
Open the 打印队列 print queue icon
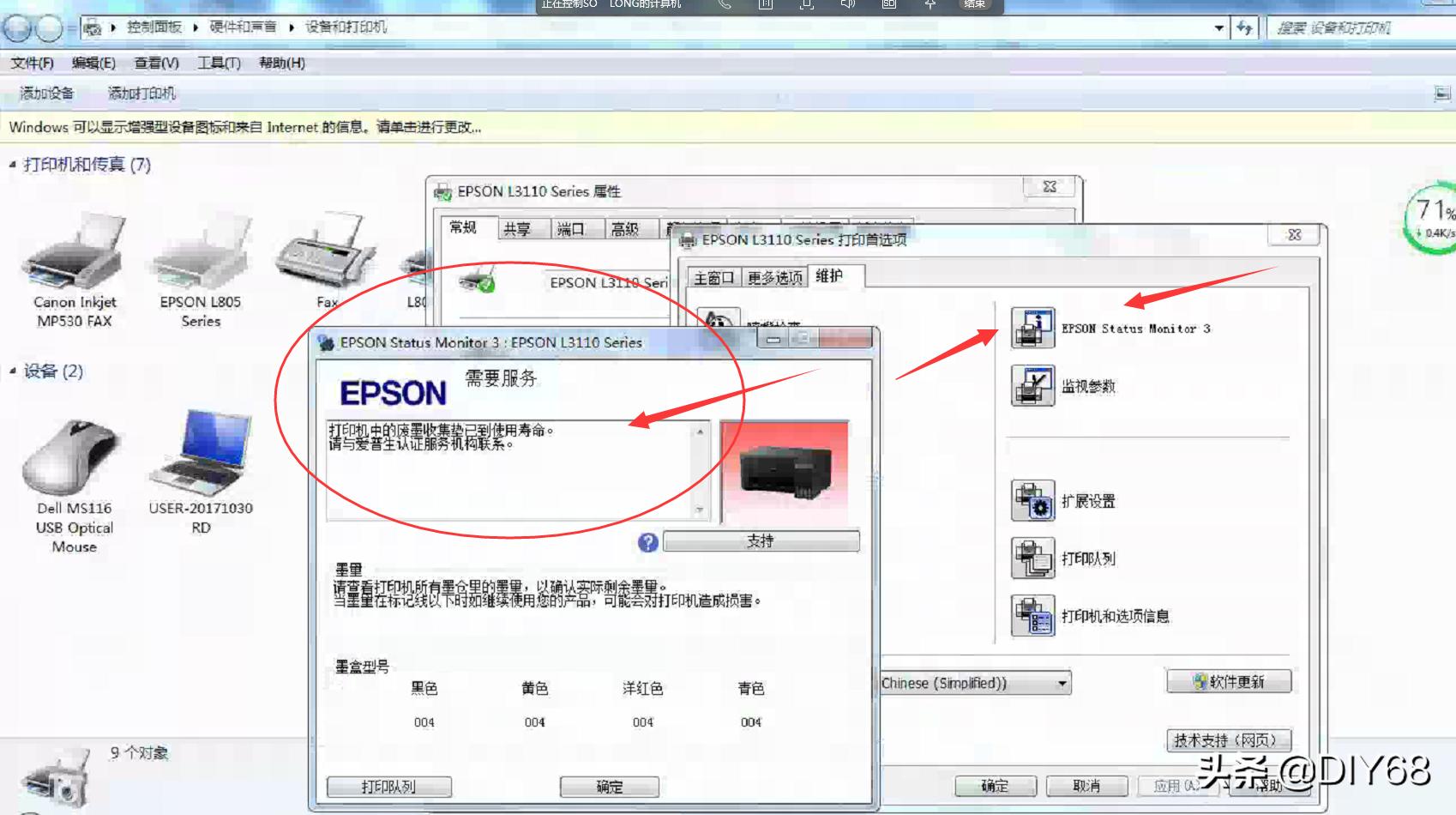point(1034,558)
